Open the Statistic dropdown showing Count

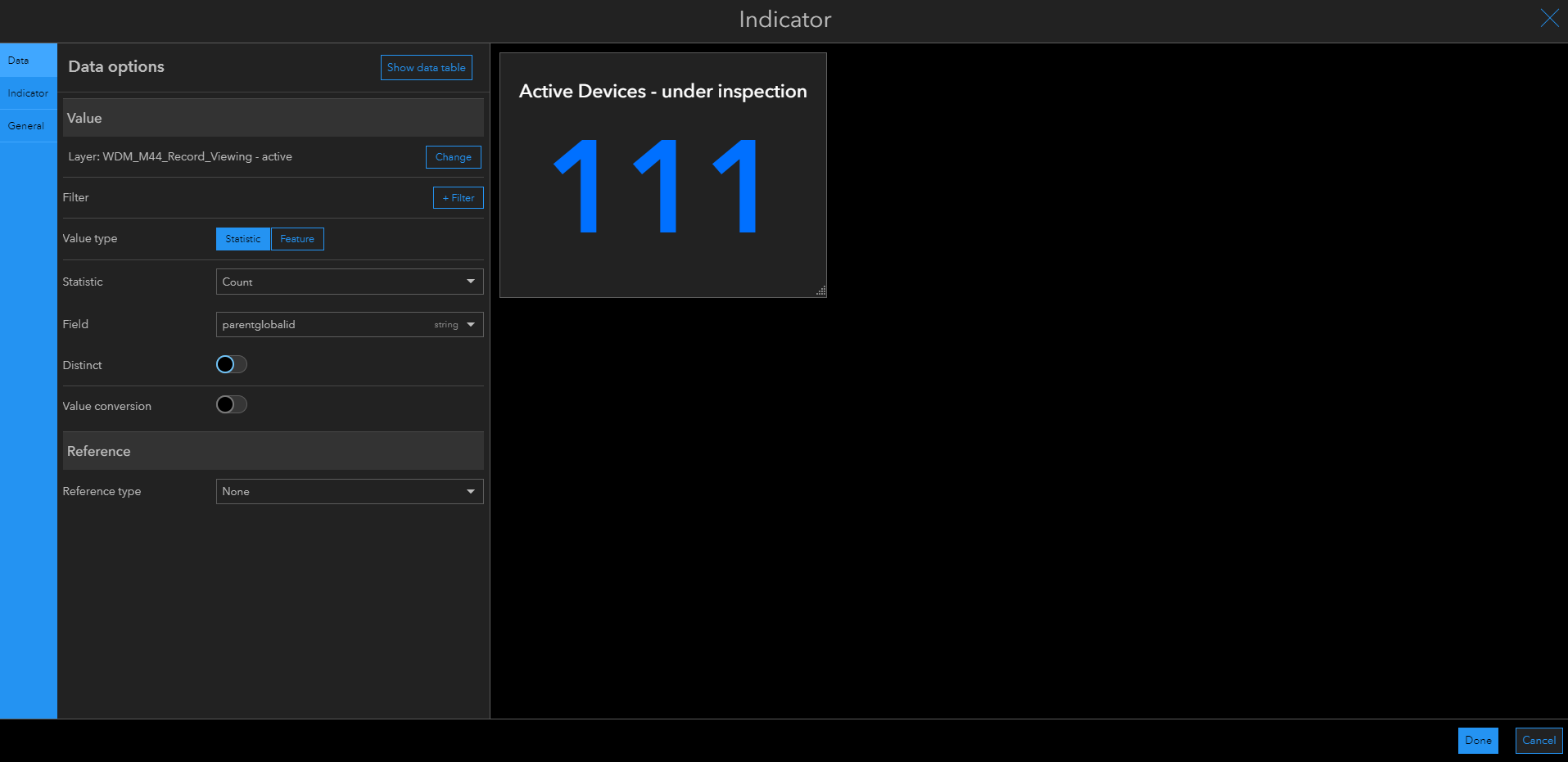[349, 281]
